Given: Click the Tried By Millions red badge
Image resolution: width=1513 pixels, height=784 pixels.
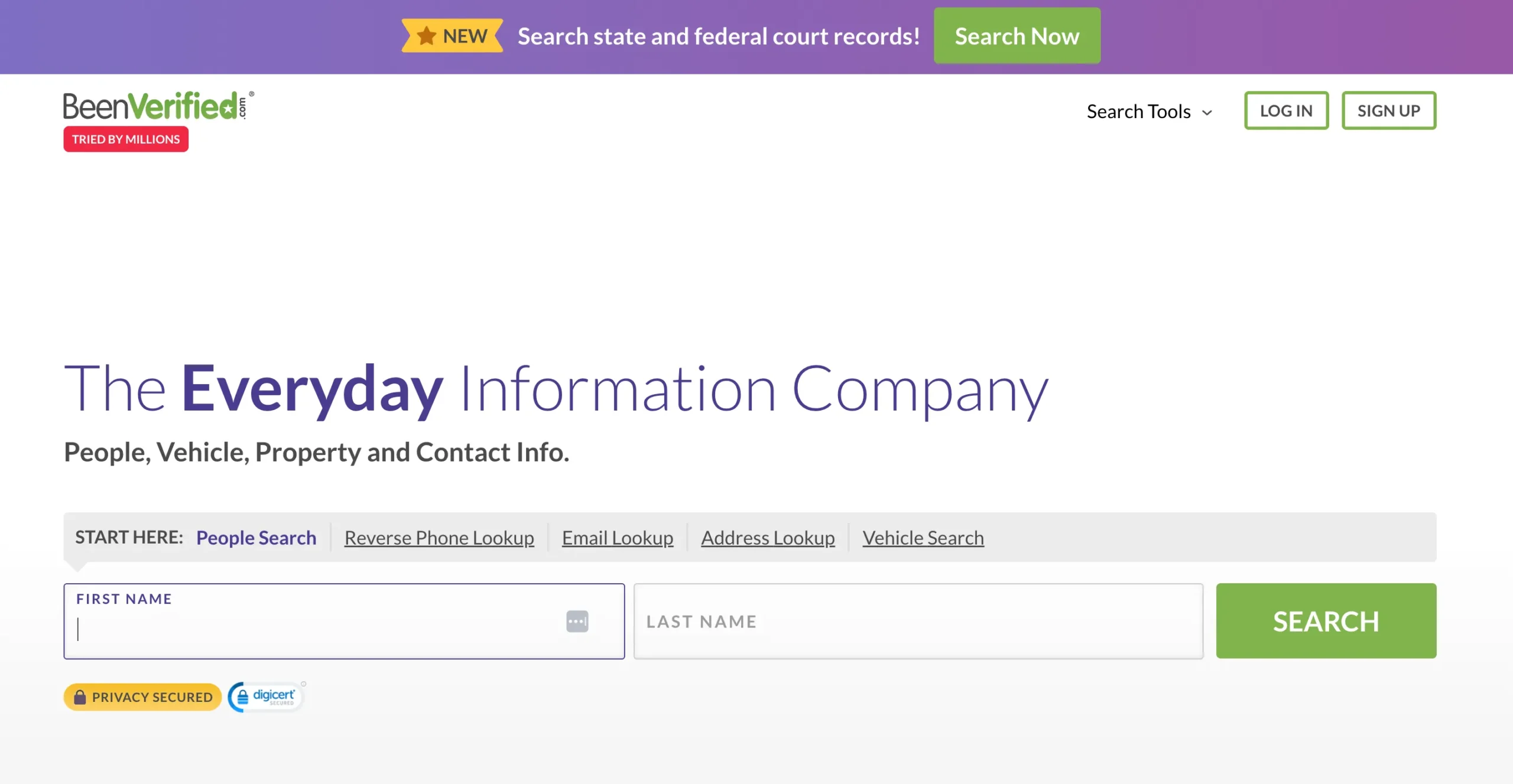Looking at the screenshot, I should click(126, 139).
